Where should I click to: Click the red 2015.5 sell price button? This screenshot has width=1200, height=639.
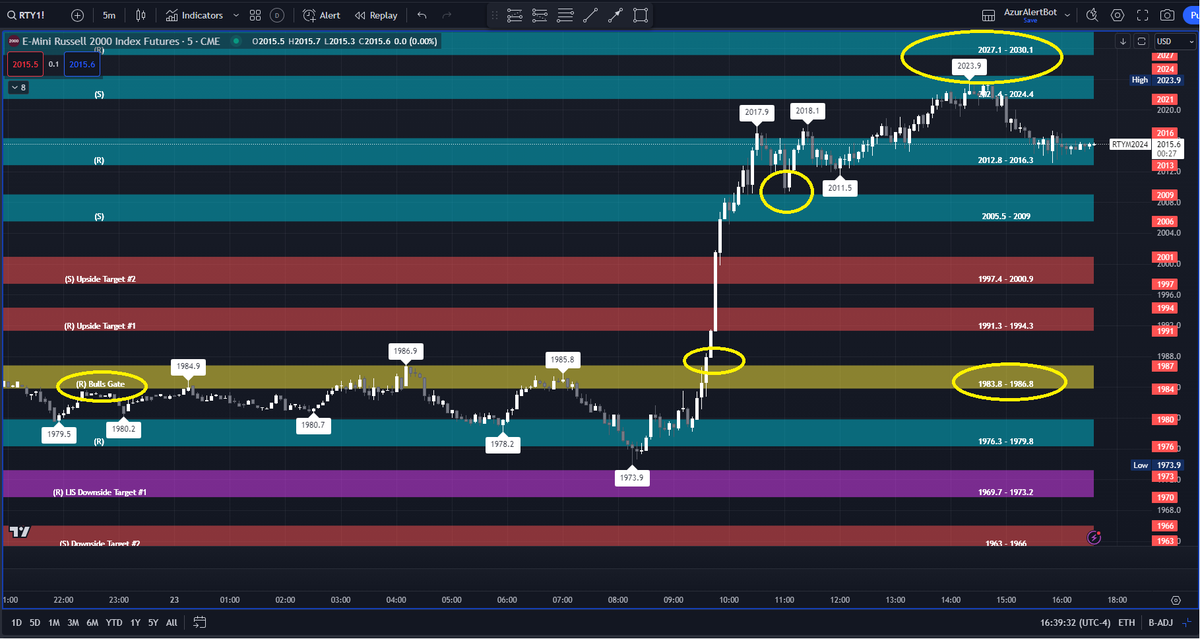pyautogui.click(x=23, y=64)
